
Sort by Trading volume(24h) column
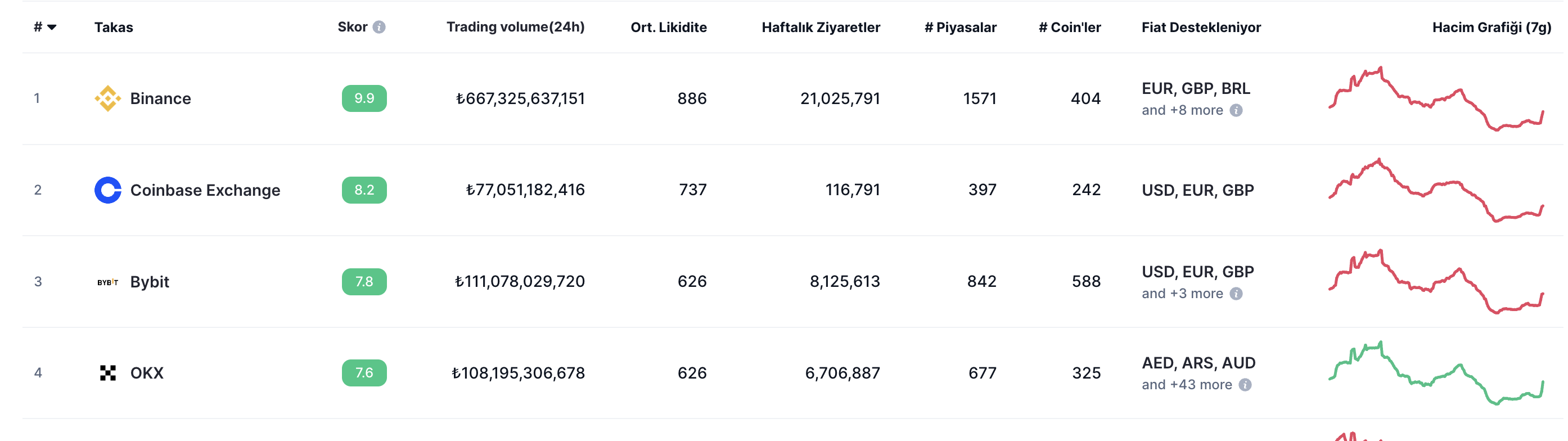pos(515,27)
